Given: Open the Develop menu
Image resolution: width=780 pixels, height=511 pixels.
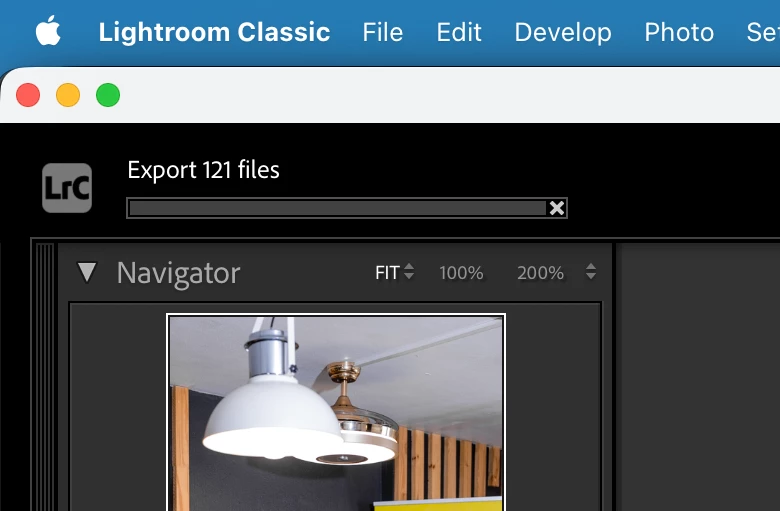Looking at the screenshot, I should pos(563,33).
